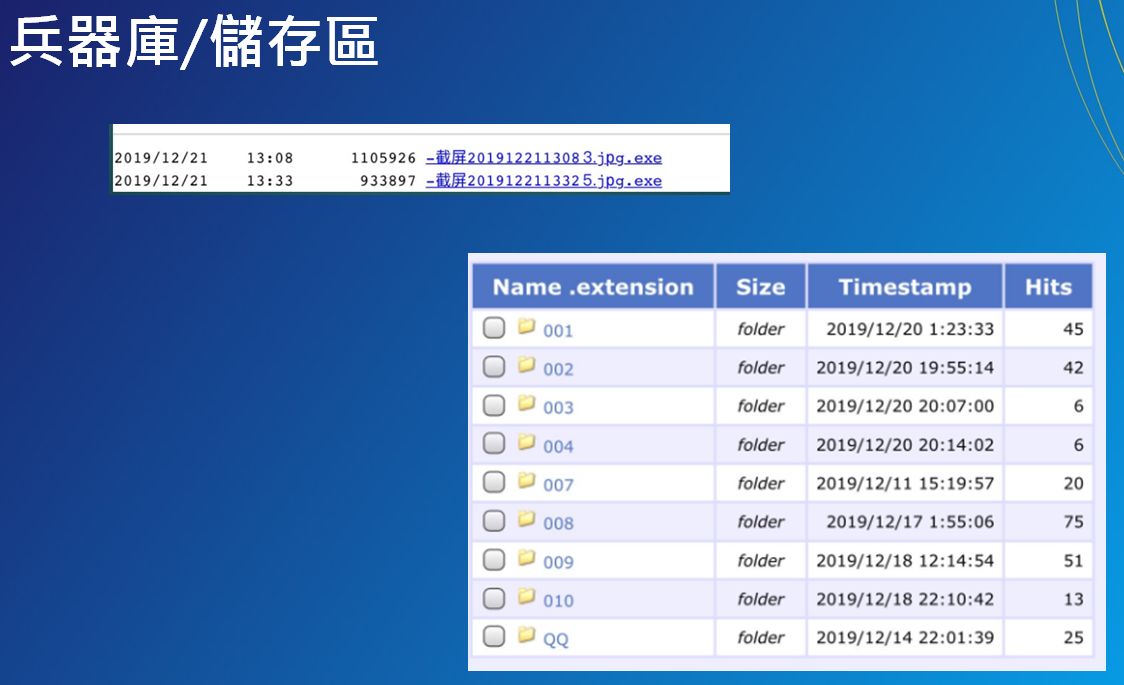
Task: Select timestamp 2019/12/20 1:23:33
Action: pyautogui.click(x=910, y=329)
